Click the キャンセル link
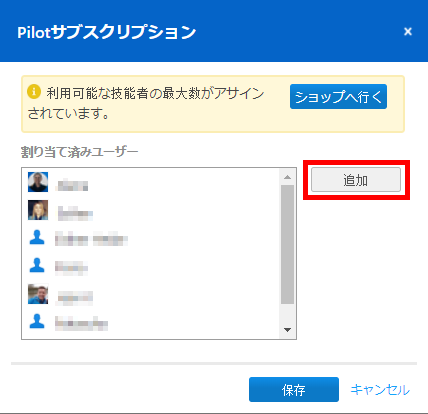Viewport: 428px width, 414px height. click(380, 389)
